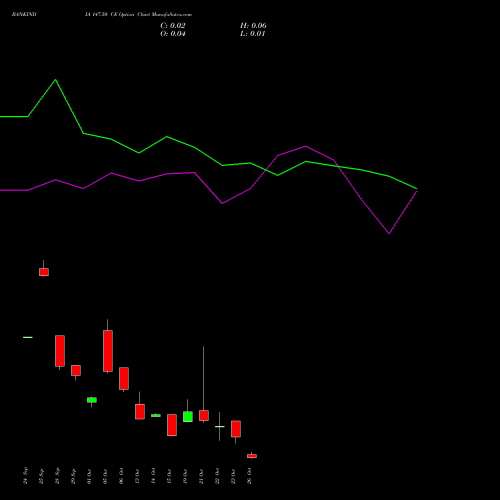Click the red candle body above 21 Oct
Image resolution: width=500 pixels, height=500 pixels.
coord(204,415)
